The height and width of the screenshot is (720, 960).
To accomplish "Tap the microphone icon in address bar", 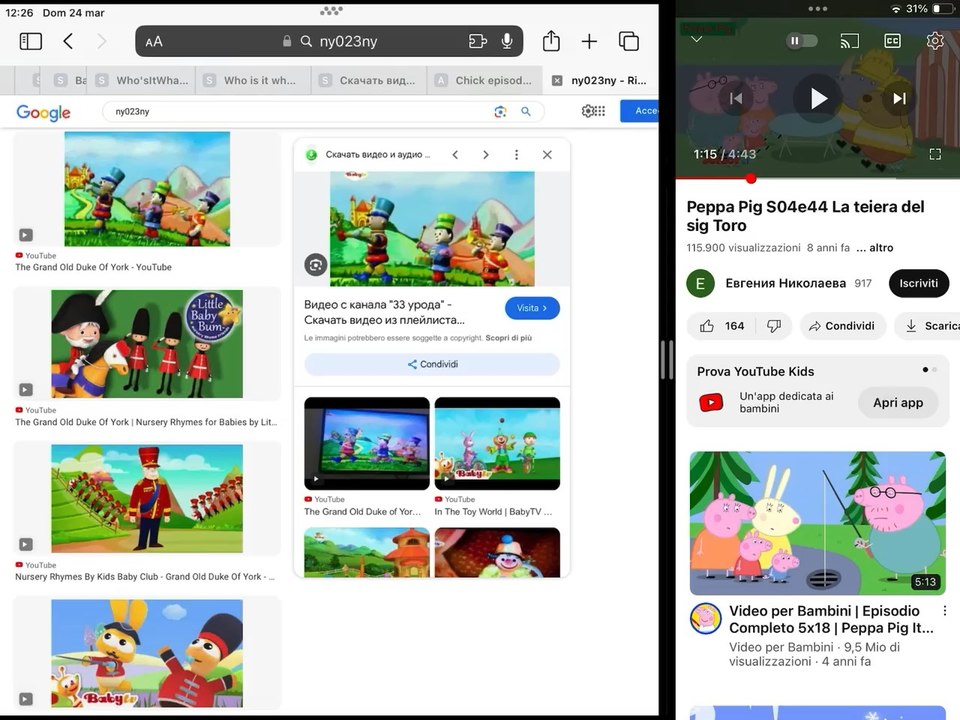I will [x=507, y=41].
